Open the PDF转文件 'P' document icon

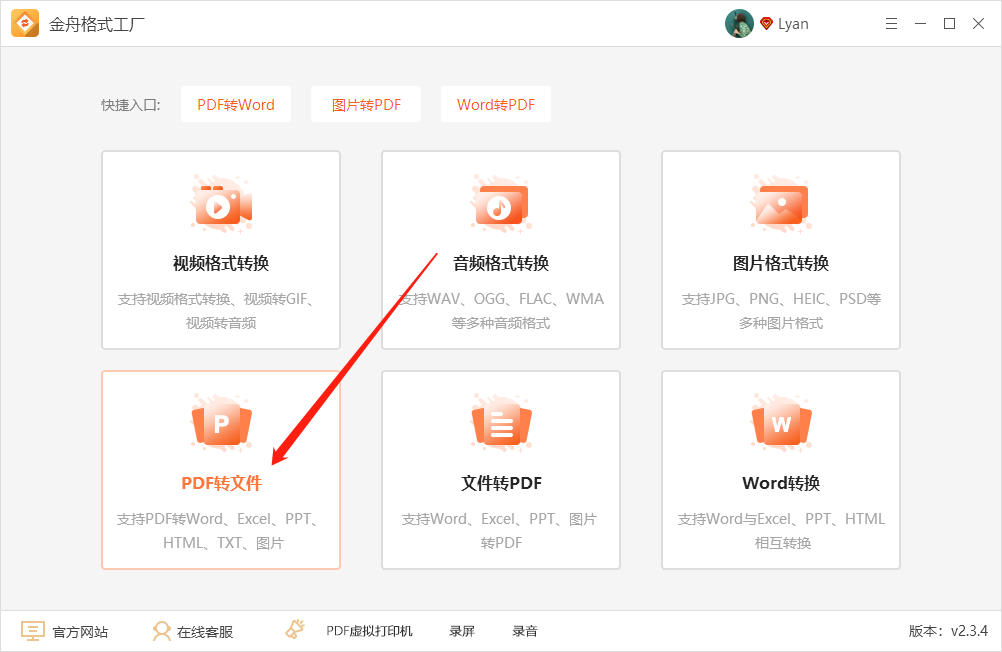pos(220,422)
